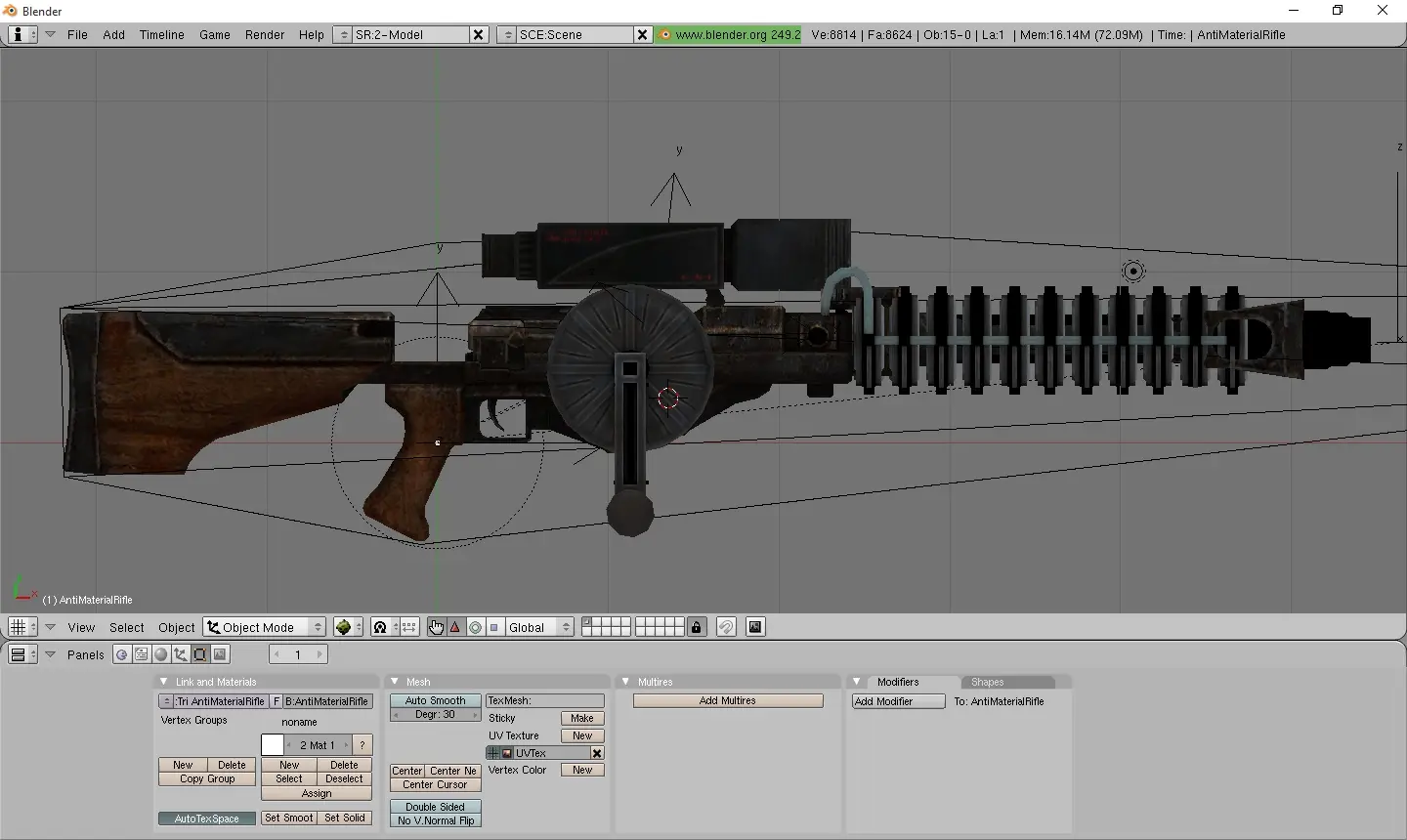Click the TexMesh name field

tap(545, 700)
